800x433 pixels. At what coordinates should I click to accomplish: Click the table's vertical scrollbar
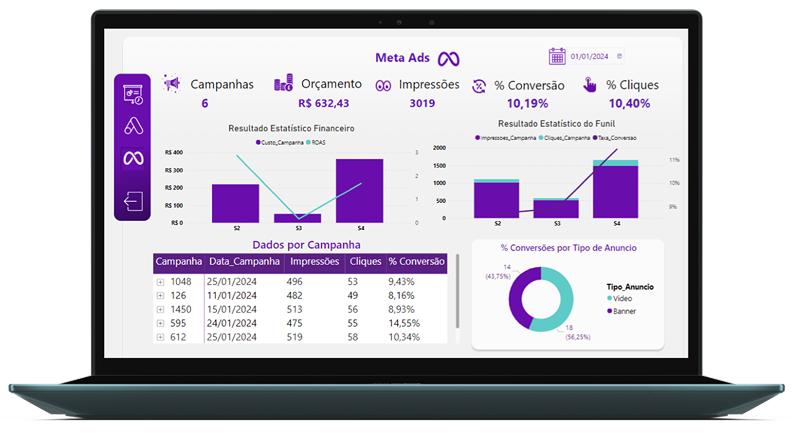[457, 290]
